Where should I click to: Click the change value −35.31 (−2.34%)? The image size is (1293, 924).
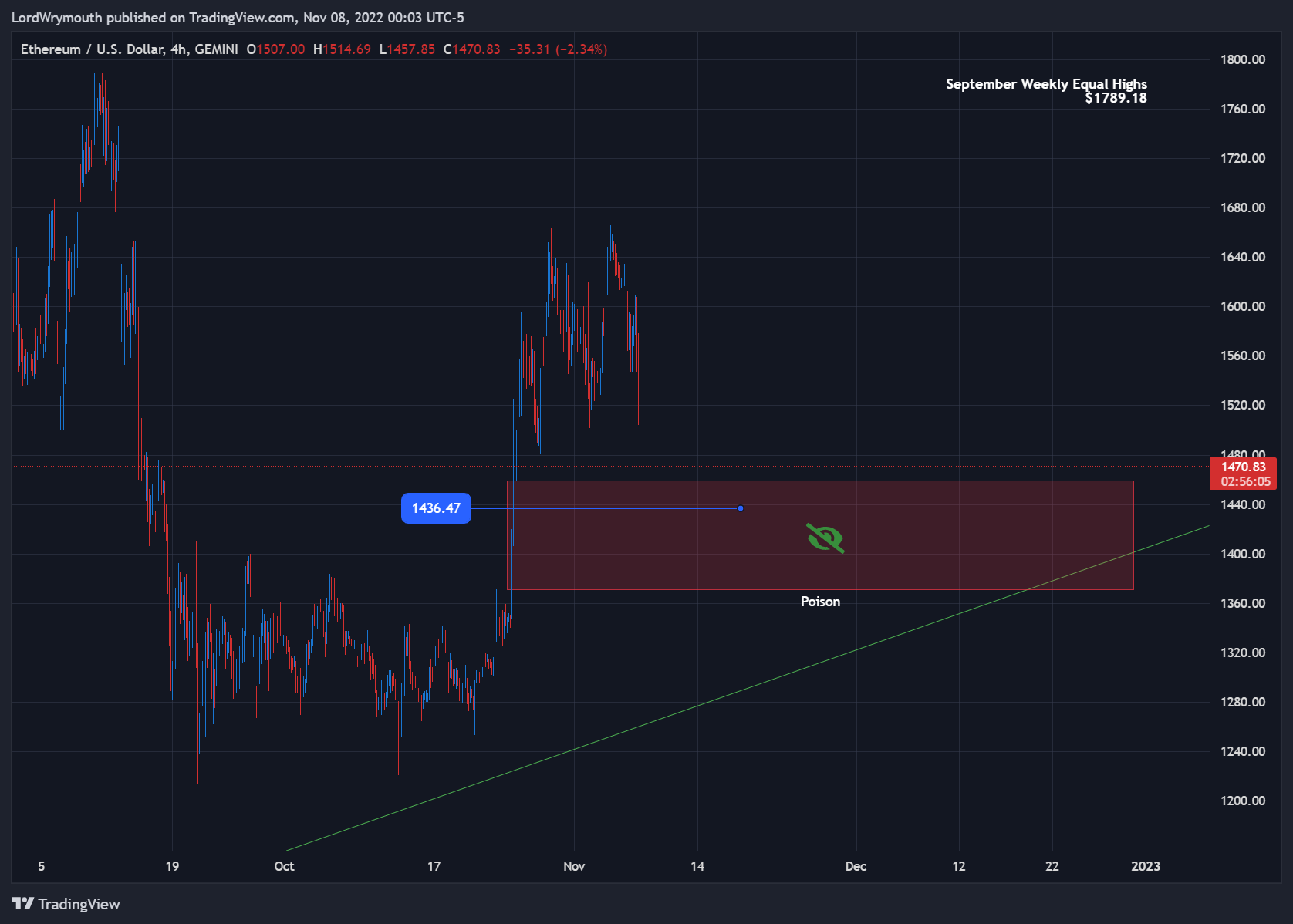tap(558, 49)
